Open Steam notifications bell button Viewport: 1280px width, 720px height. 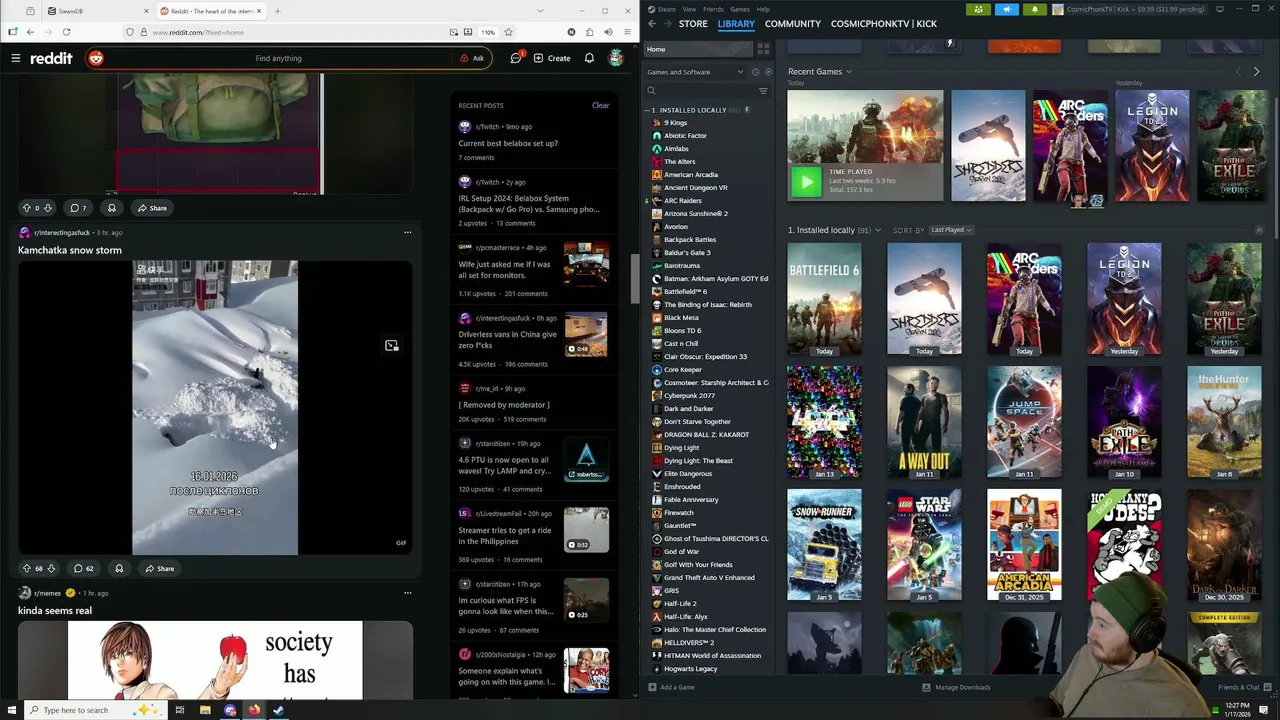coord(1034,9)
